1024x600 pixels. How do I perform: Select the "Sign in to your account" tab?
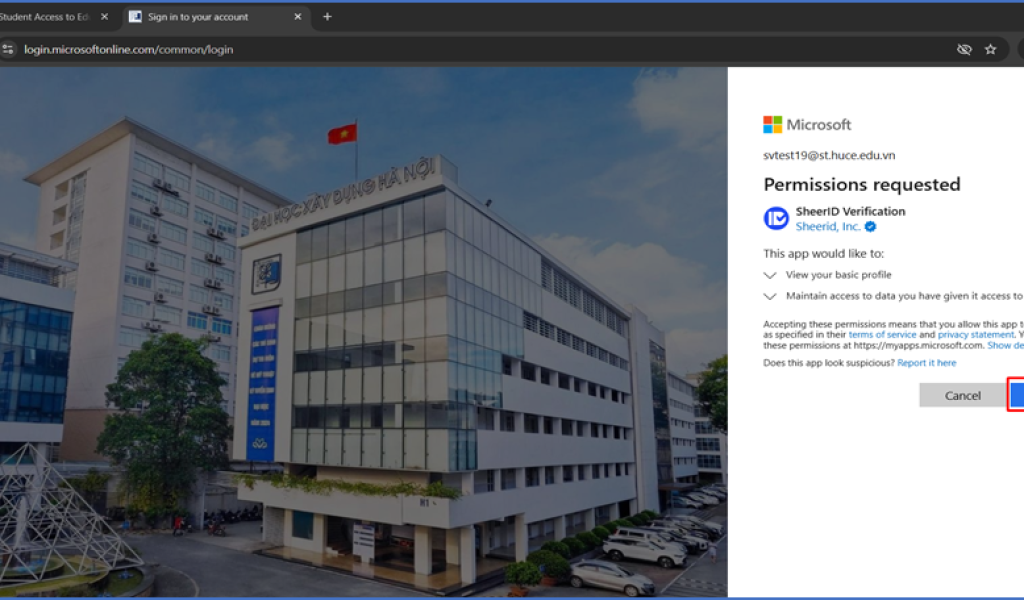(198, 17)
